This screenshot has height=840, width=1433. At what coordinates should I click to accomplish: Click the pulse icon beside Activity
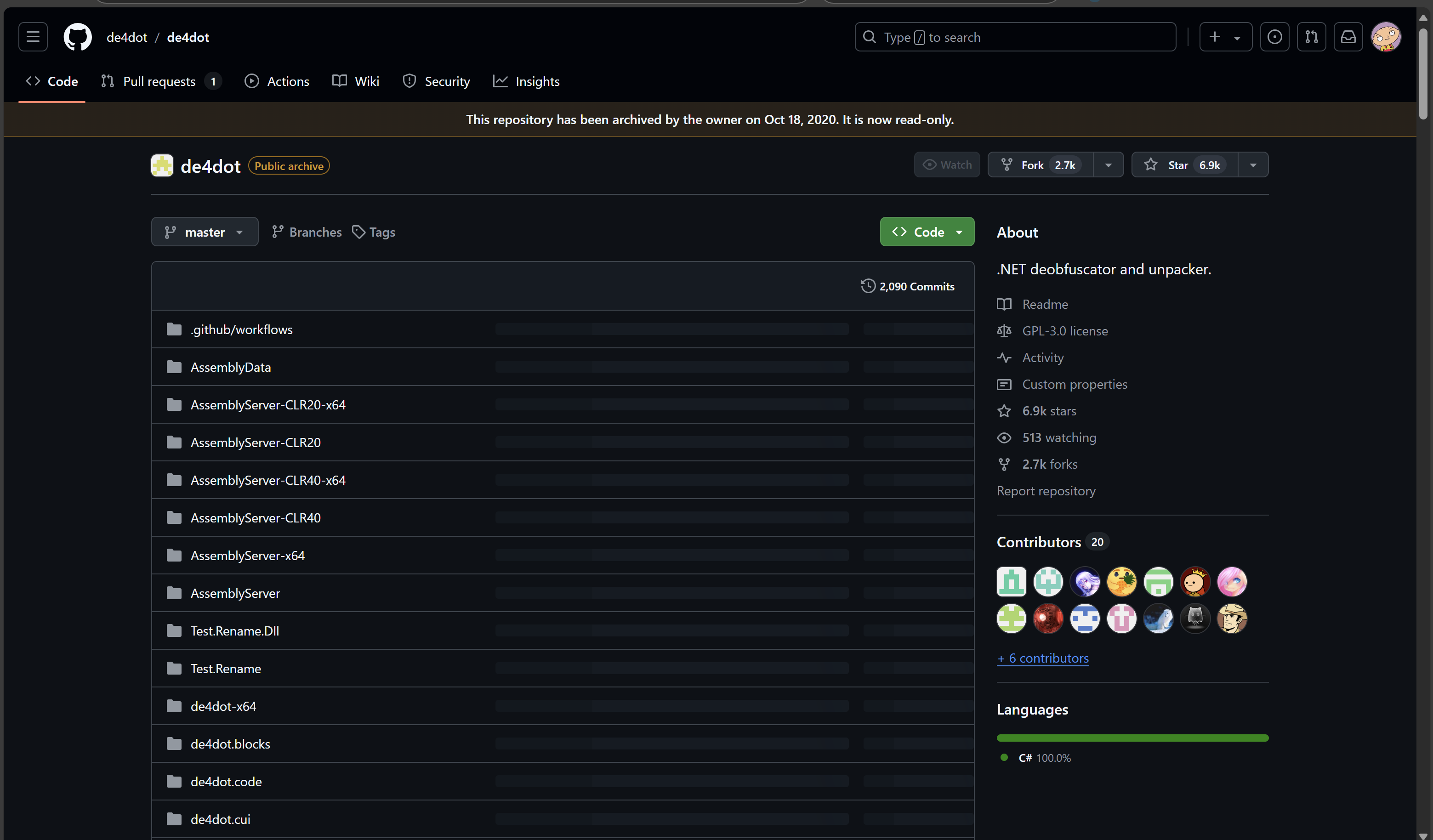coord(1004,358)
